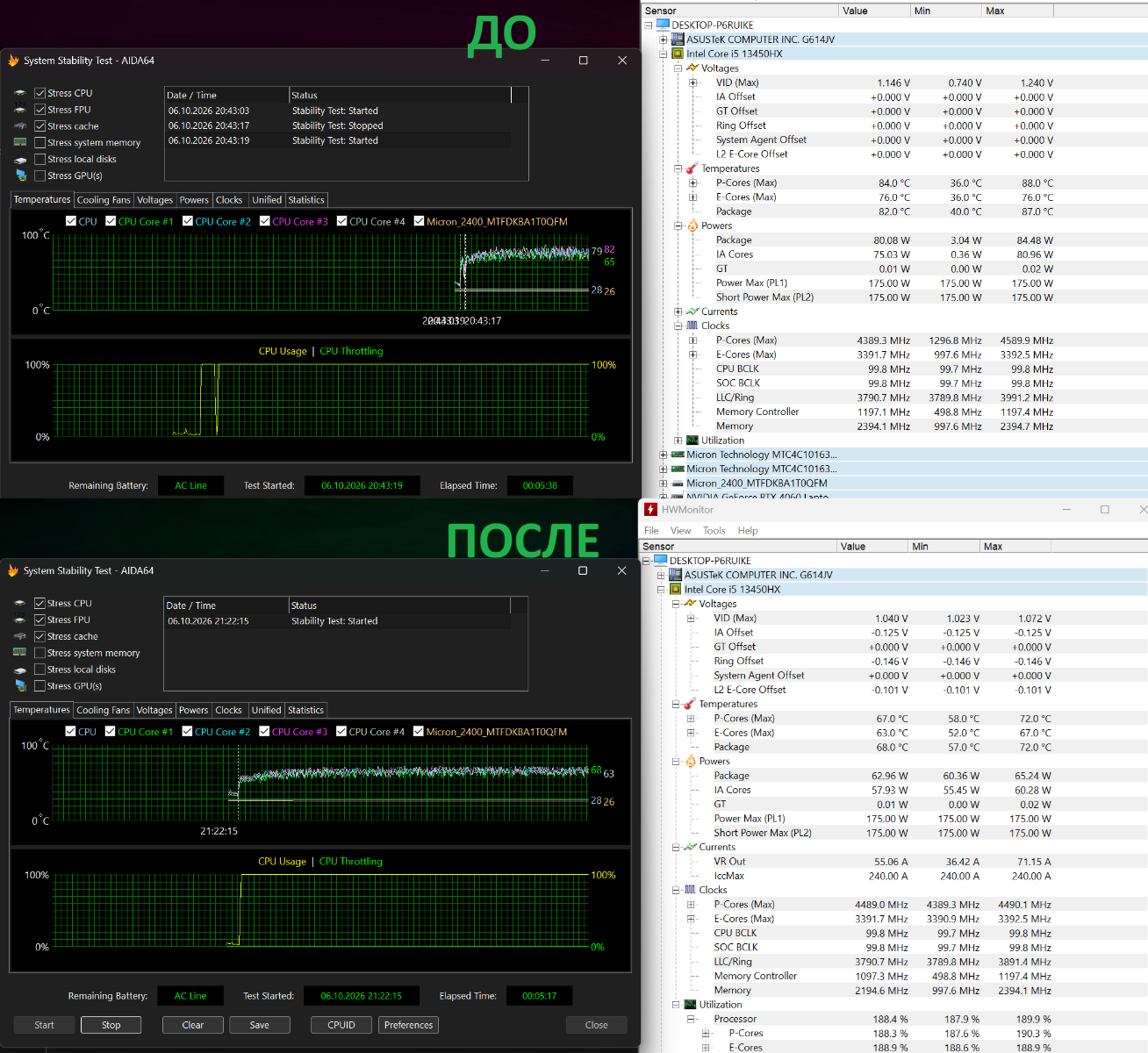The width and height of the screenshot is (1148, 1053).
Task: Collapse the expanded Utilization group in the lower HWMonitor
Action: tap(676, 1005)
